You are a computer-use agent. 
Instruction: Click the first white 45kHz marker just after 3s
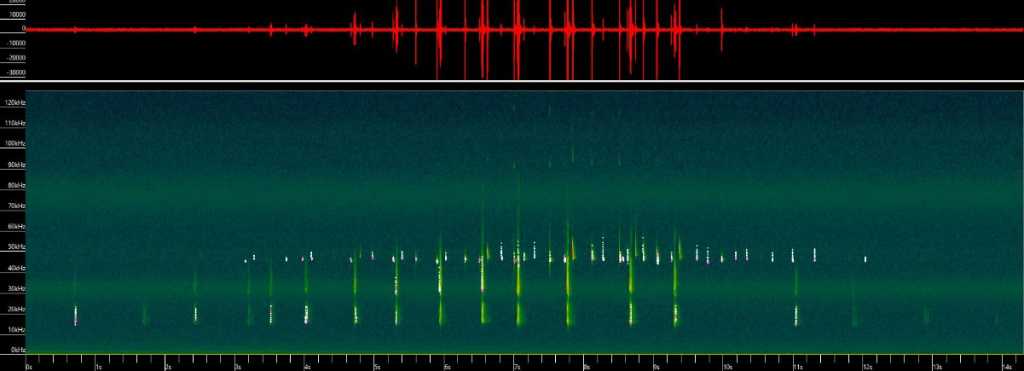point(246,261)
